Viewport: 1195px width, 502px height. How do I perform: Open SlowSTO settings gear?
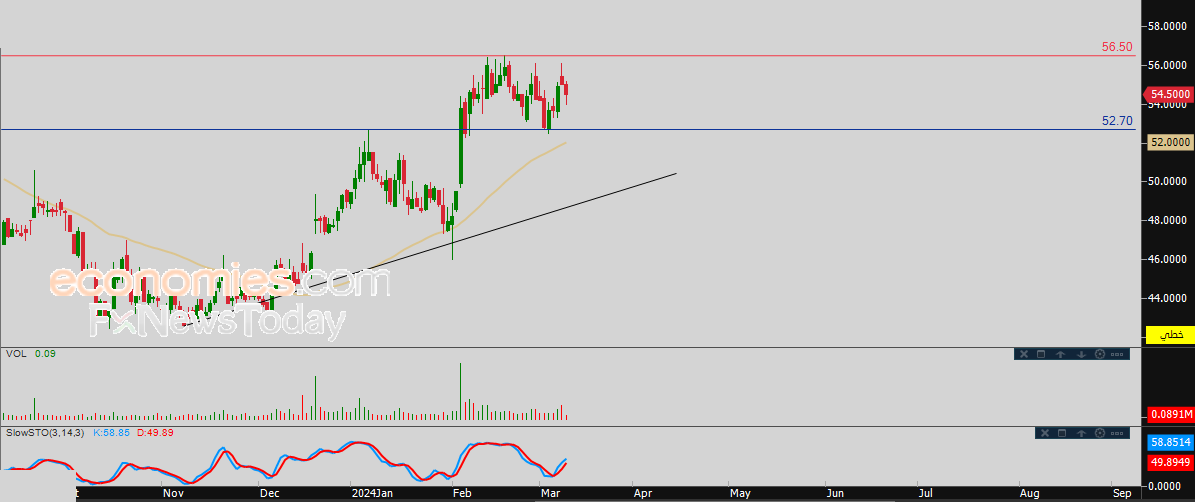click(1101, 433)
